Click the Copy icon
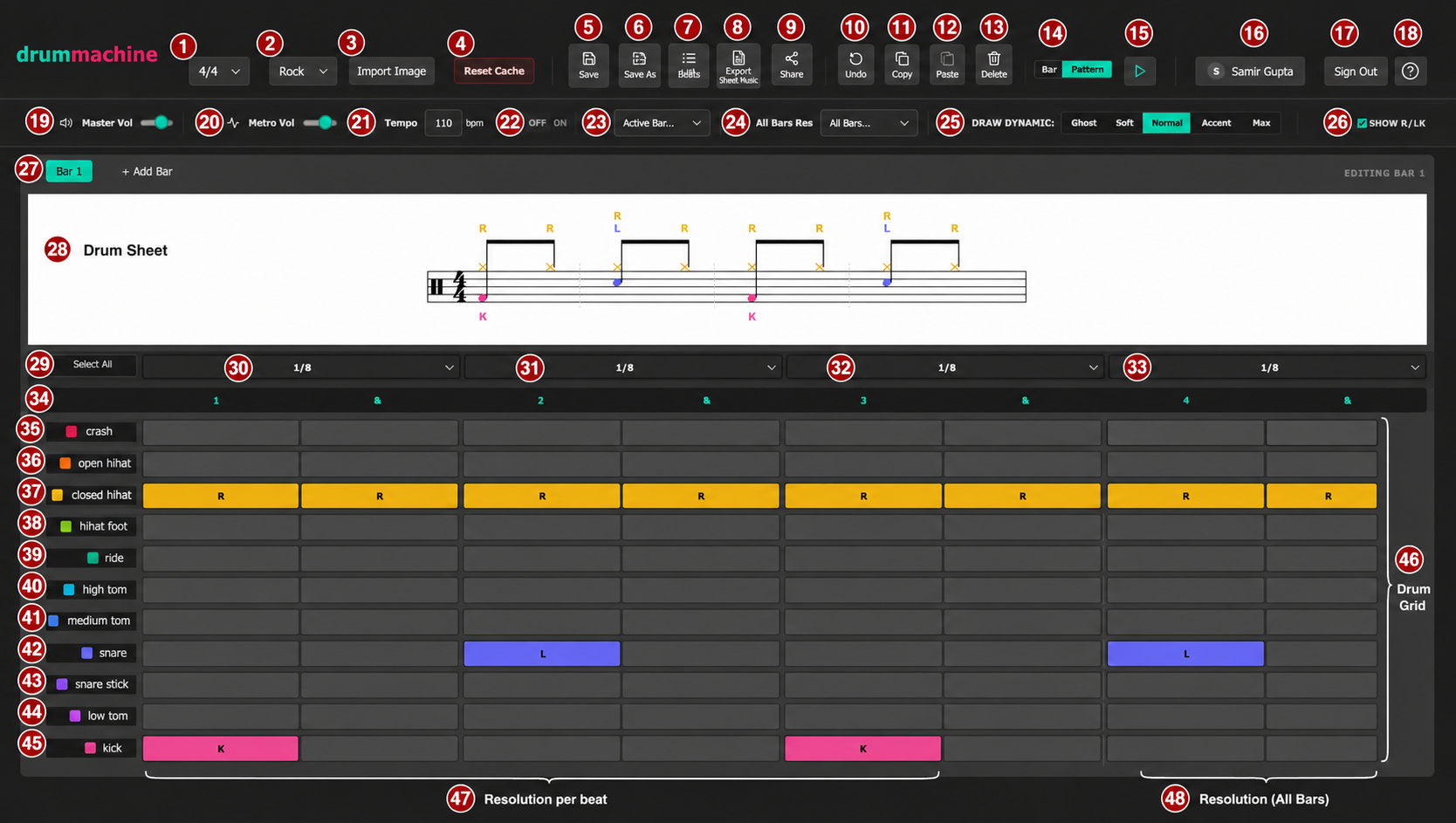The image size is (1456, 823). click(902, 59)
